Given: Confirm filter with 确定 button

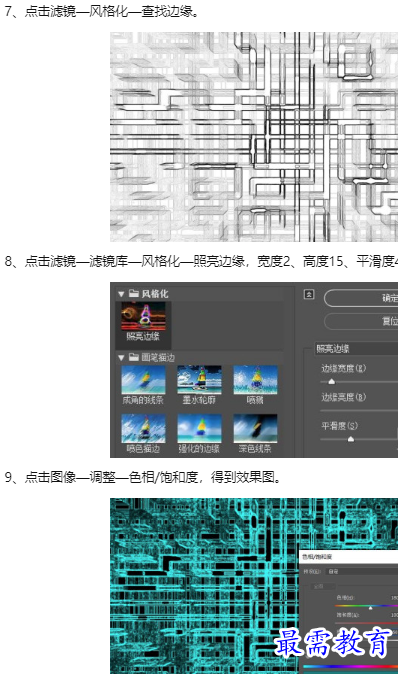Looking at the screenshot, I should tap(361, 298).
